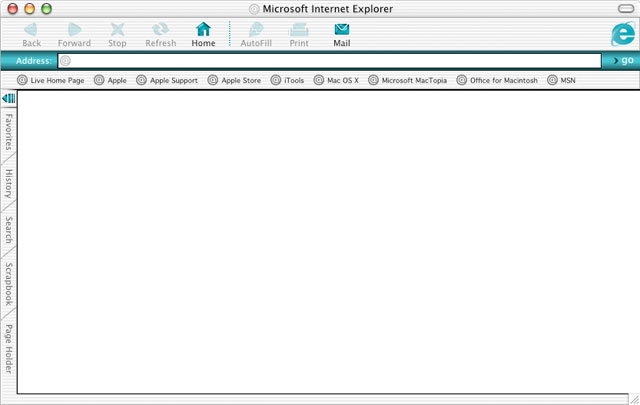Click the page icon in address field

tap(65, 61)
